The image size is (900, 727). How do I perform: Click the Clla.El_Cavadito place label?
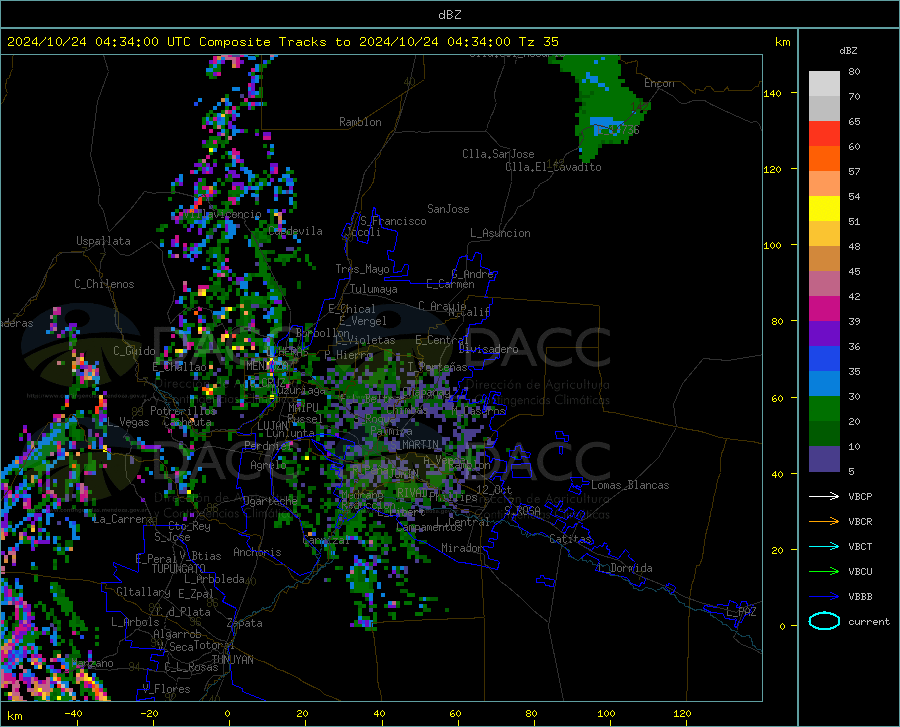553,167
